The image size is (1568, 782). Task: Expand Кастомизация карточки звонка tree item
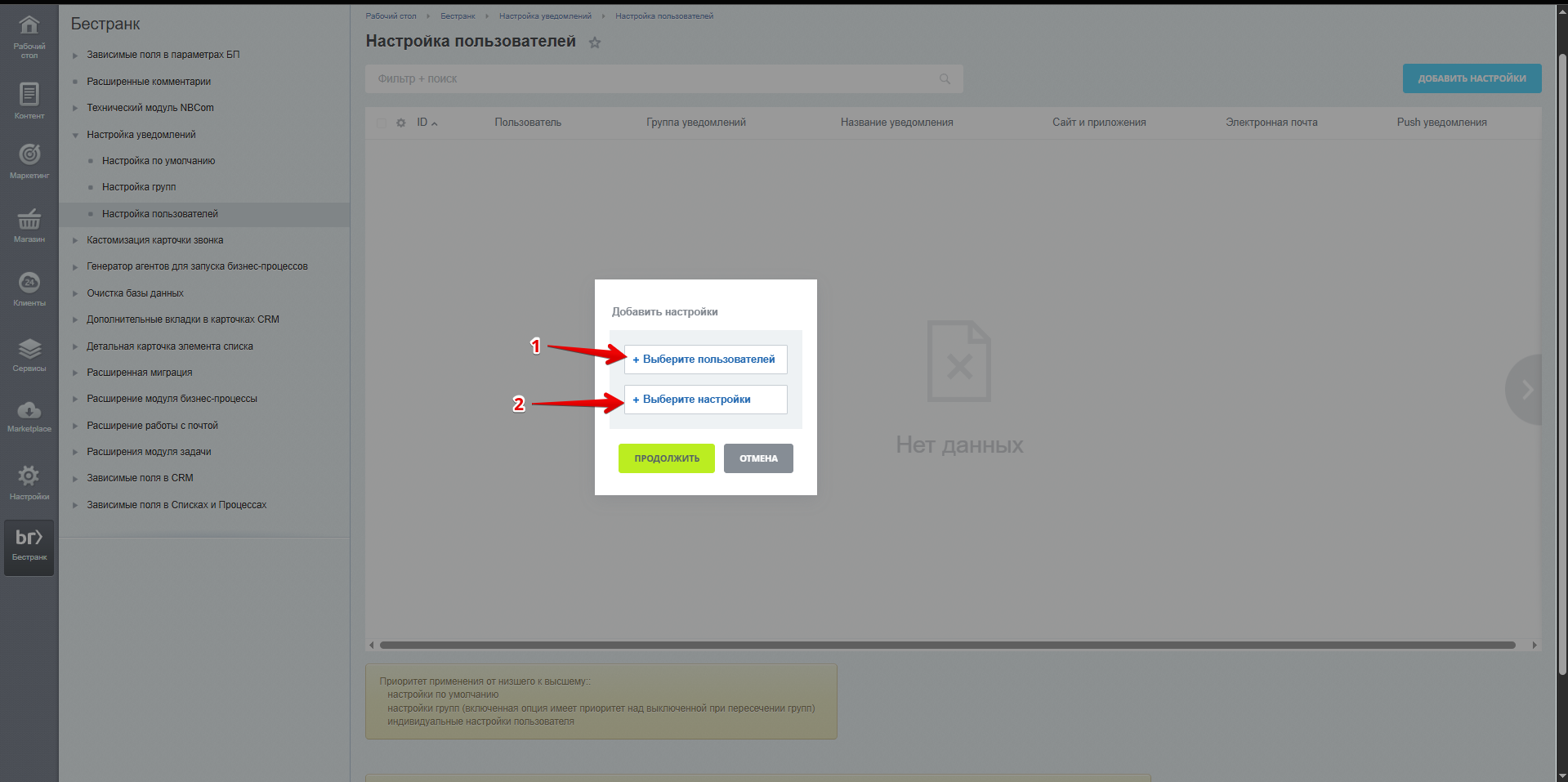75,241
